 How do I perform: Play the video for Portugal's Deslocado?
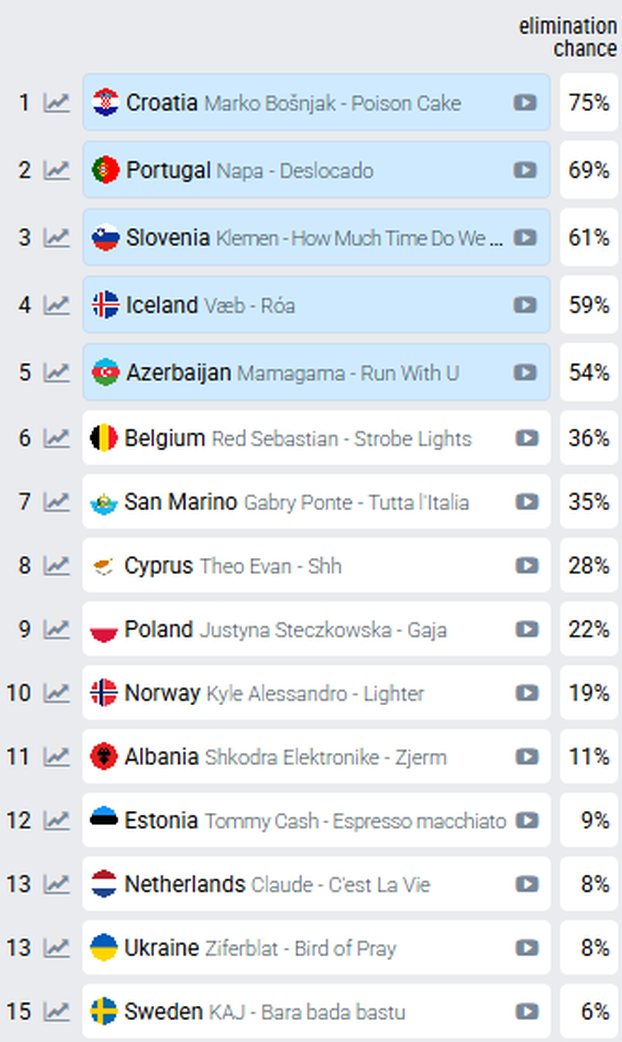click(525, 170)
